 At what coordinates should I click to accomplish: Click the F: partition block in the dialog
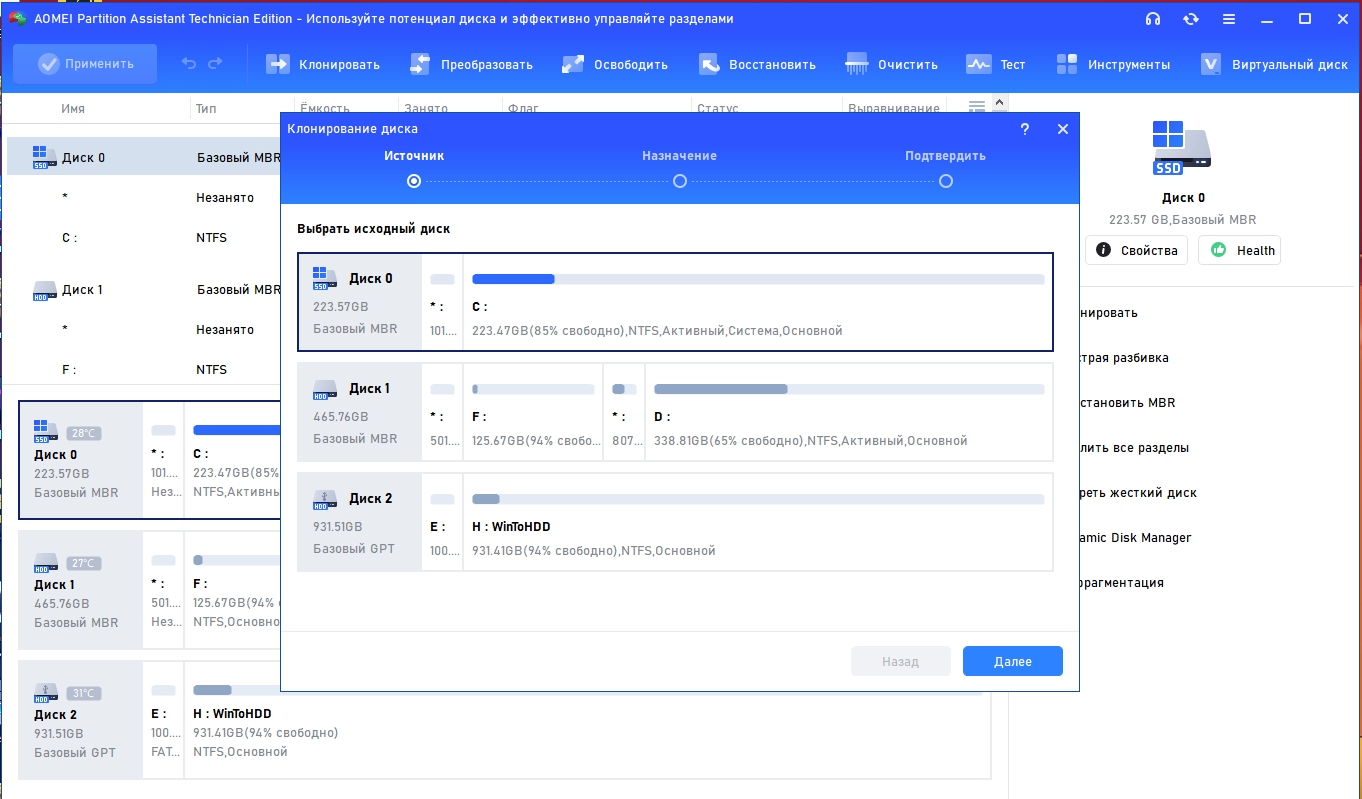(533, 412)
